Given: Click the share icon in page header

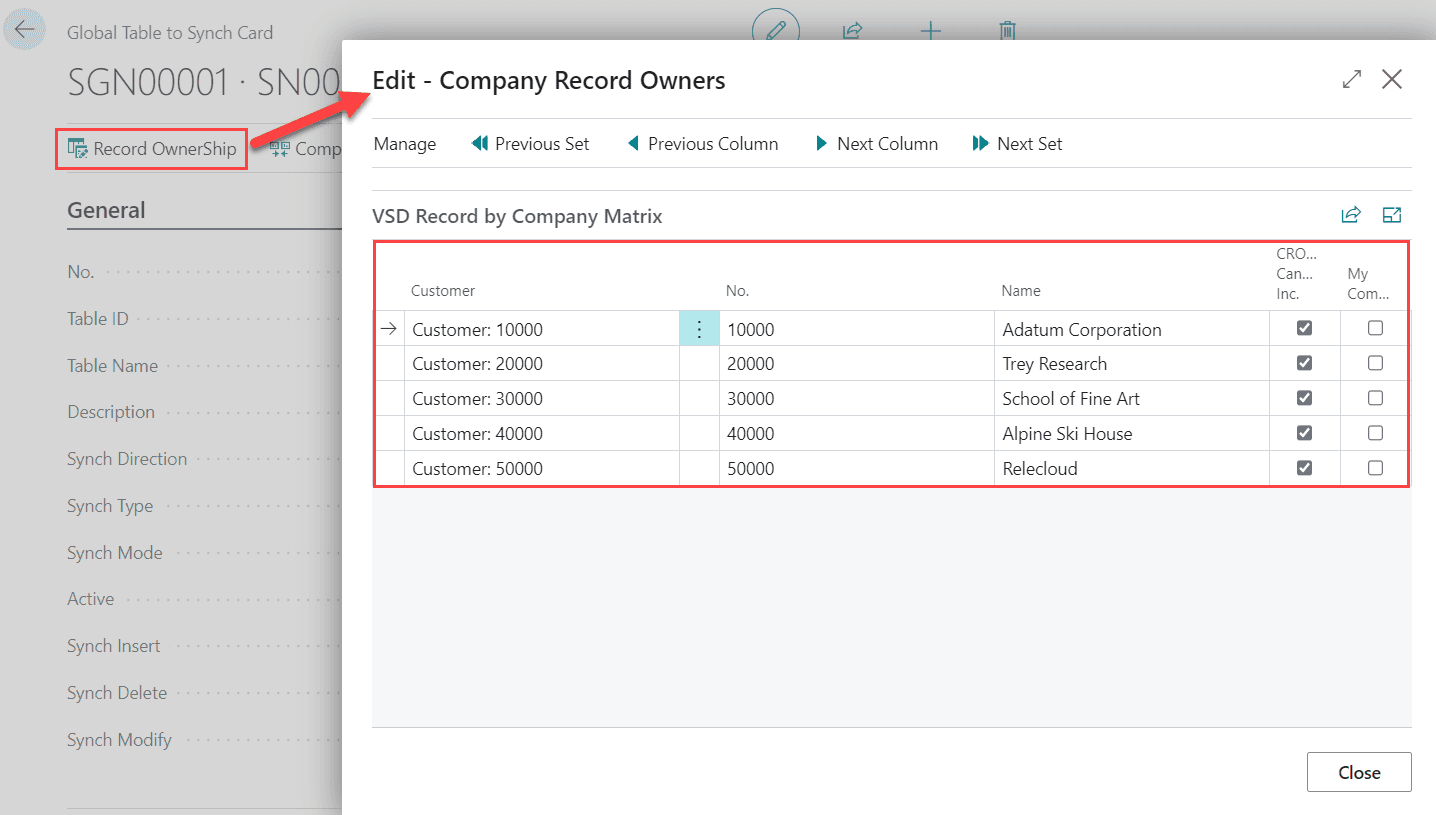Looking at the screenshot, I should tap(852, 30).
